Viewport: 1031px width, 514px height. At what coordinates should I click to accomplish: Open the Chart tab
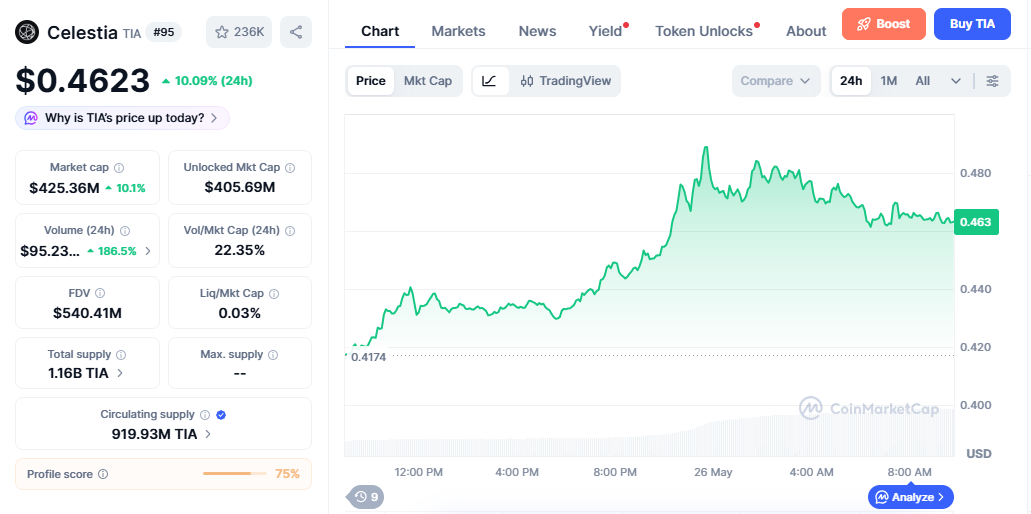pyautogui.click(x=380, y=31)
